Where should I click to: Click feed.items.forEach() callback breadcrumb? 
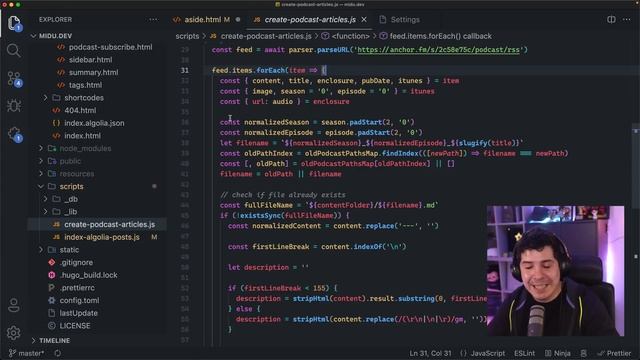(x=440, y=36)
